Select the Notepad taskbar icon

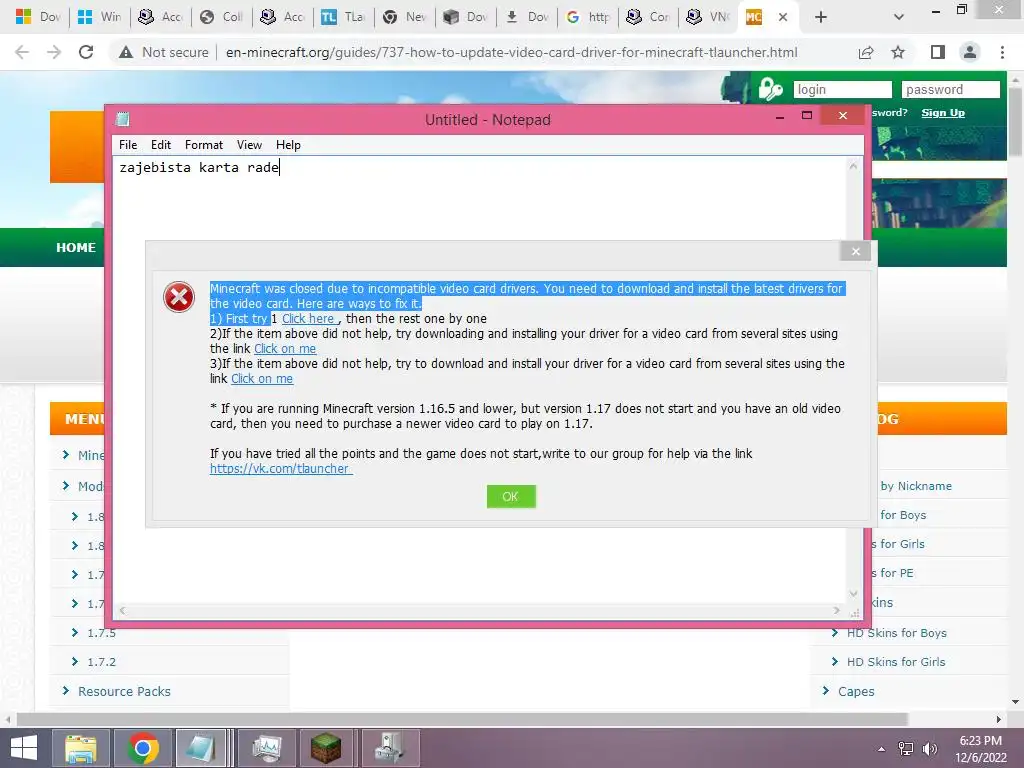(x=202, y=748)
